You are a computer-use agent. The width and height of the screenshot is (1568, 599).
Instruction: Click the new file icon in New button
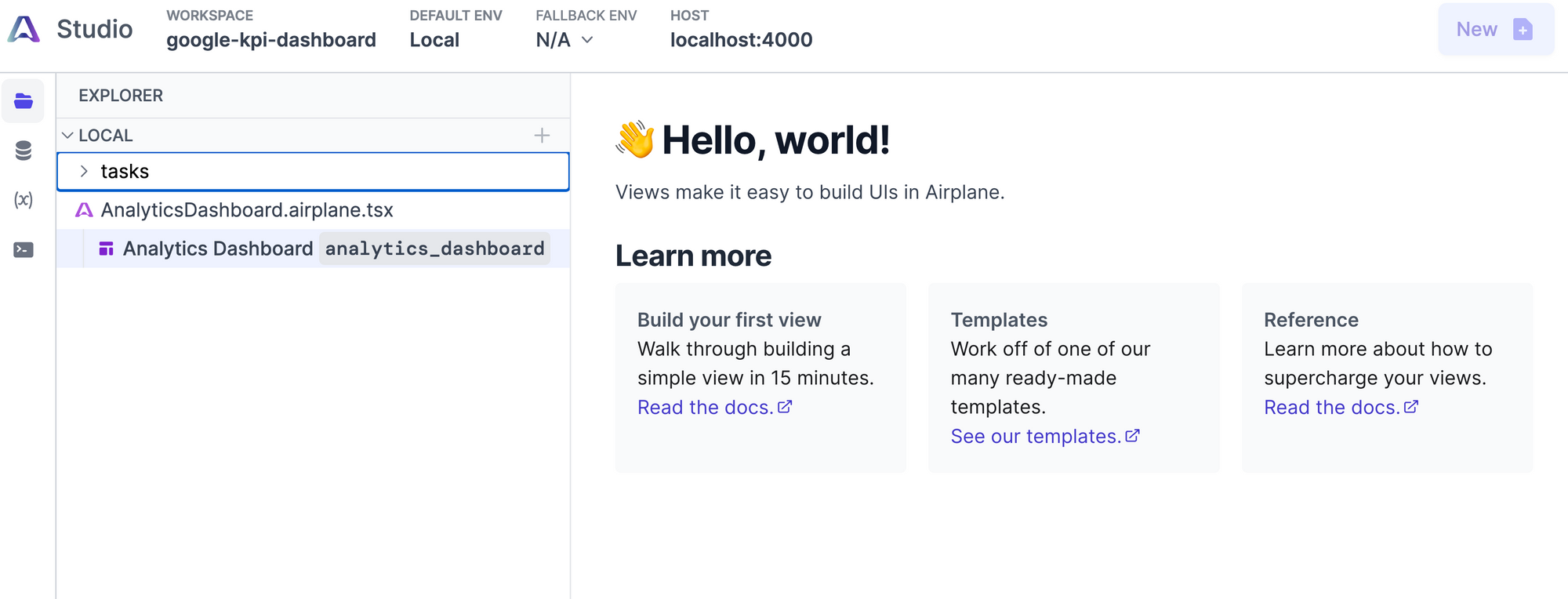coord(1523,29)
